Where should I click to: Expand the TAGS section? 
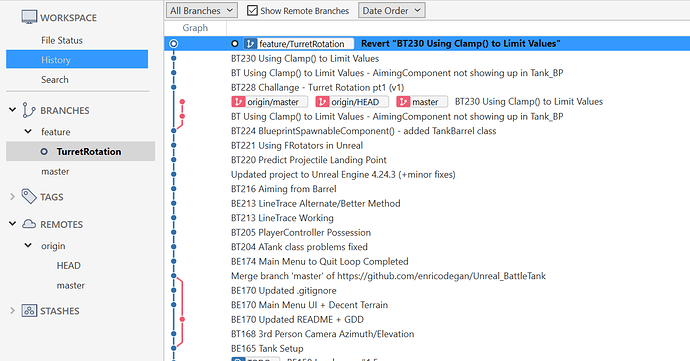pyautogui.click(x=12, y=197)
